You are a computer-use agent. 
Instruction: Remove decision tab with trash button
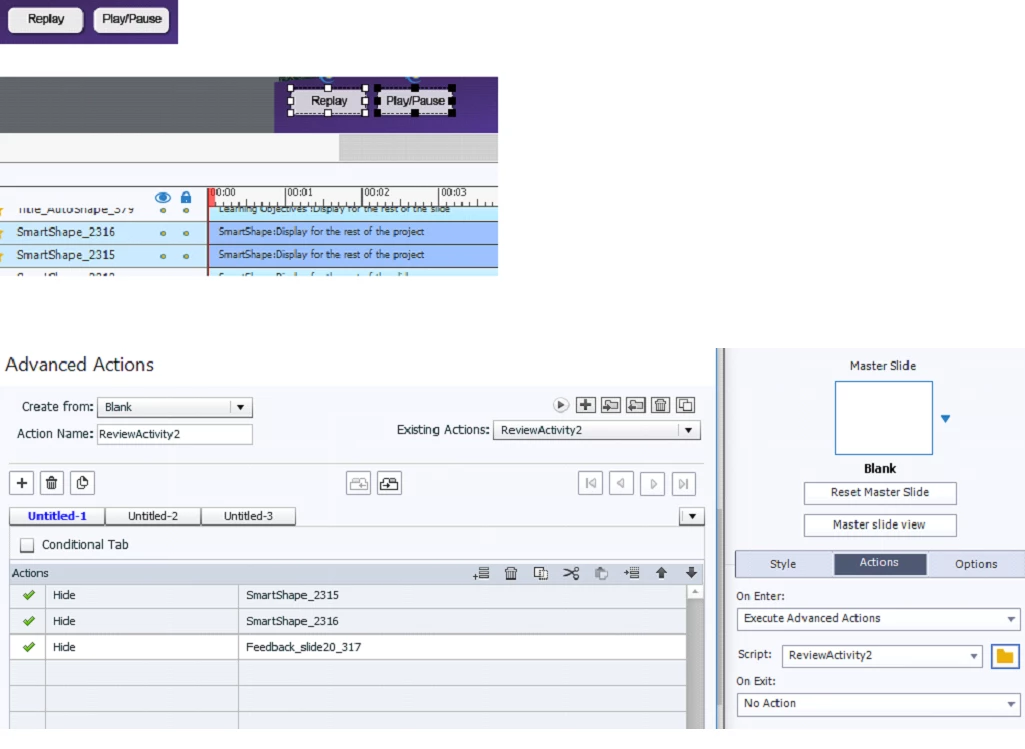tap(52, 483)
